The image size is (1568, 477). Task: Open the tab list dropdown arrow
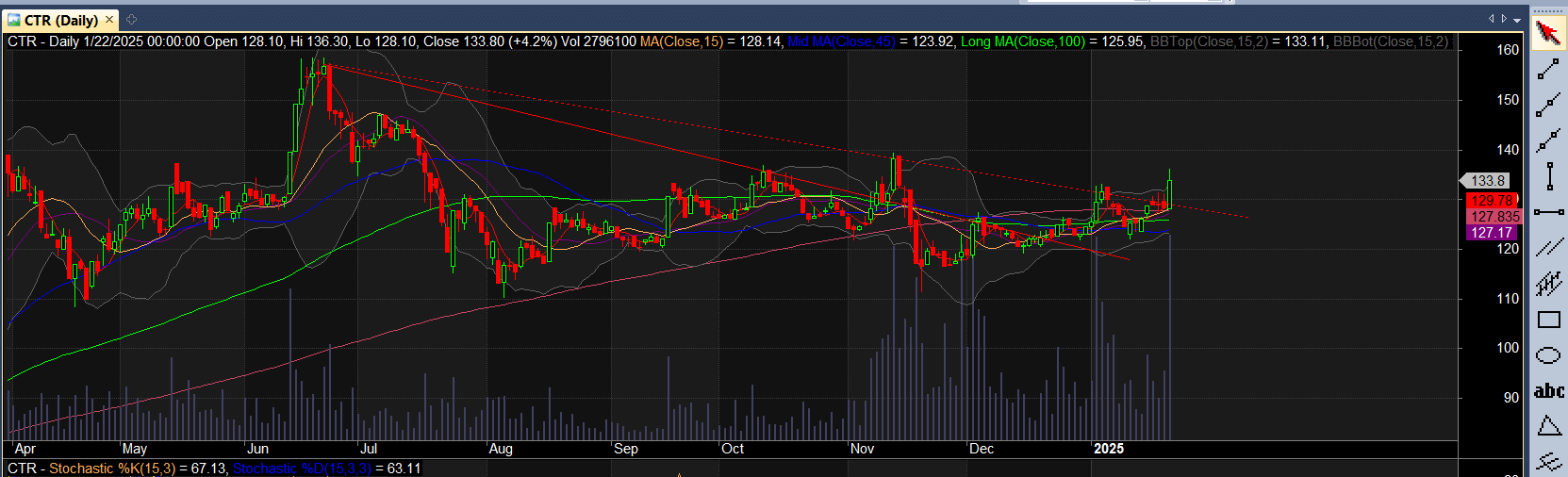coord(1517,19)
